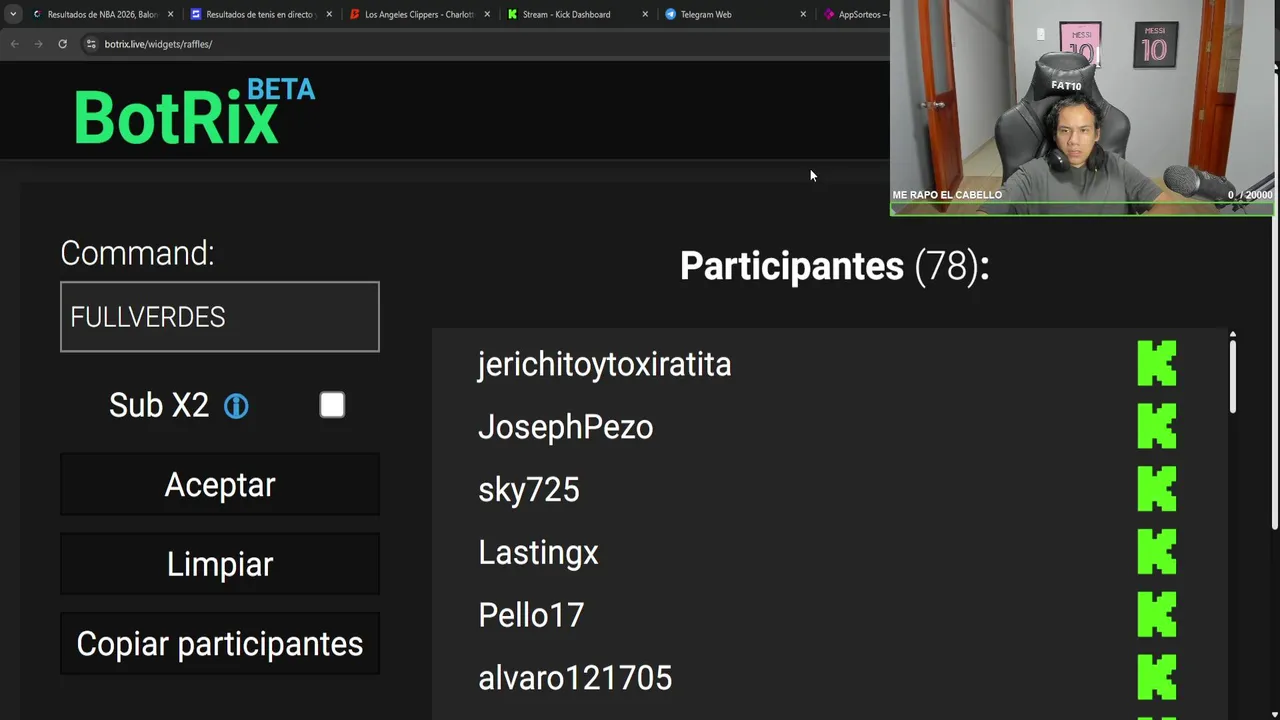Edit the Command field containing FULLVERDES
This screenshot has height=720, width=1280.
[x=220, y=317]
